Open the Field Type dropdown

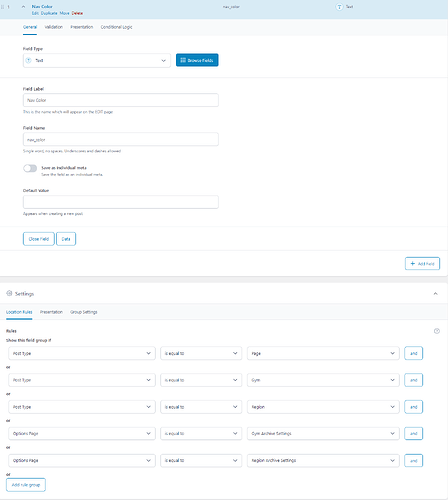coord(97,60)
